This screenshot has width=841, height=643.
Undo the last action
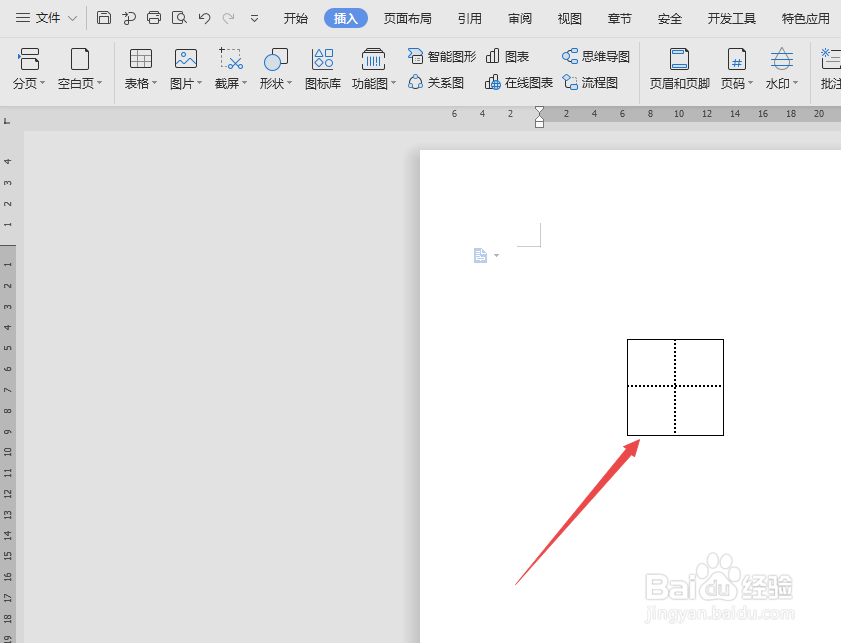[x=204, y=18]
